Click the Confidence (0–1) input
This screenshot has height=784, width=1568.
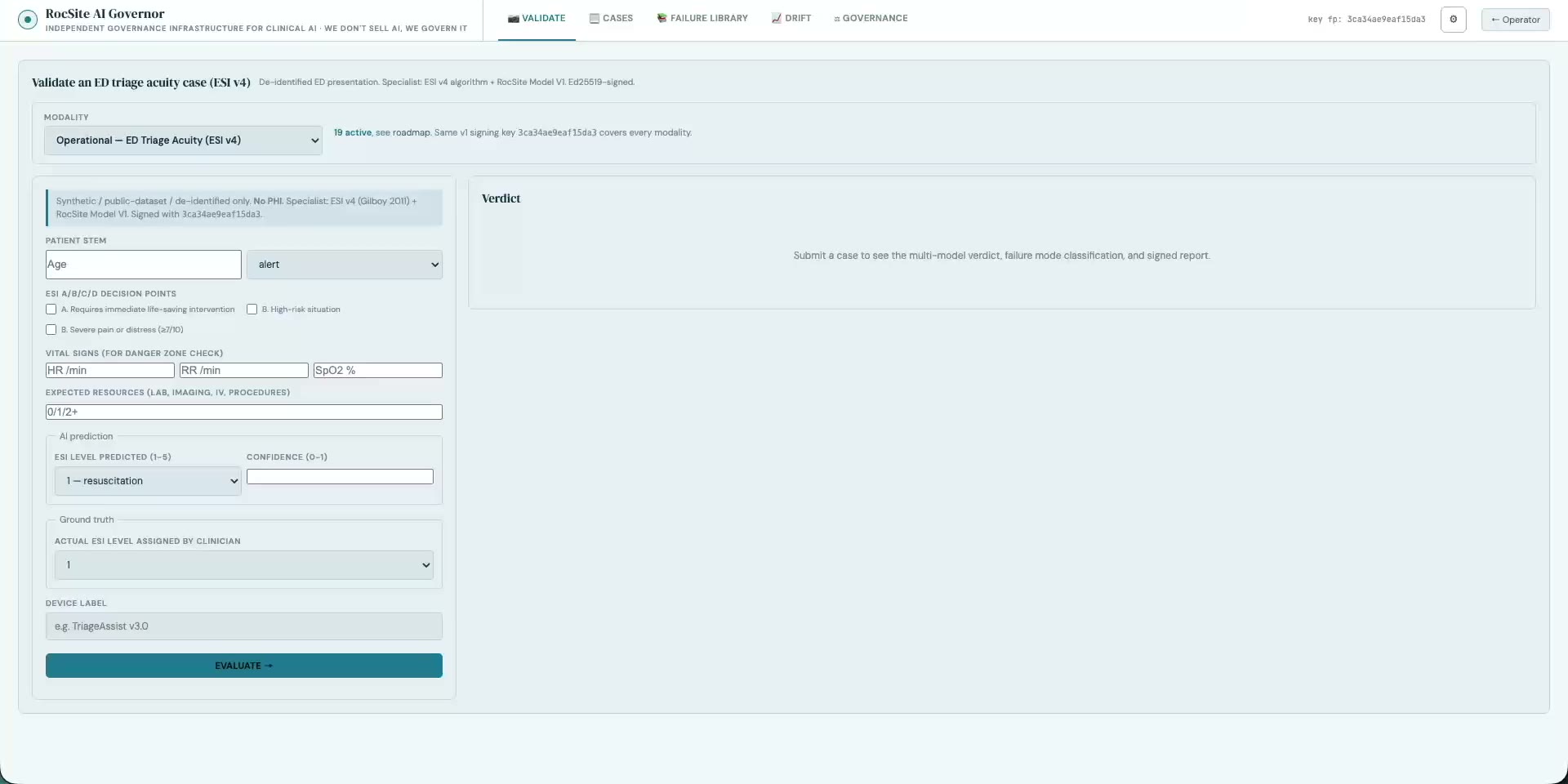(340, 477)
